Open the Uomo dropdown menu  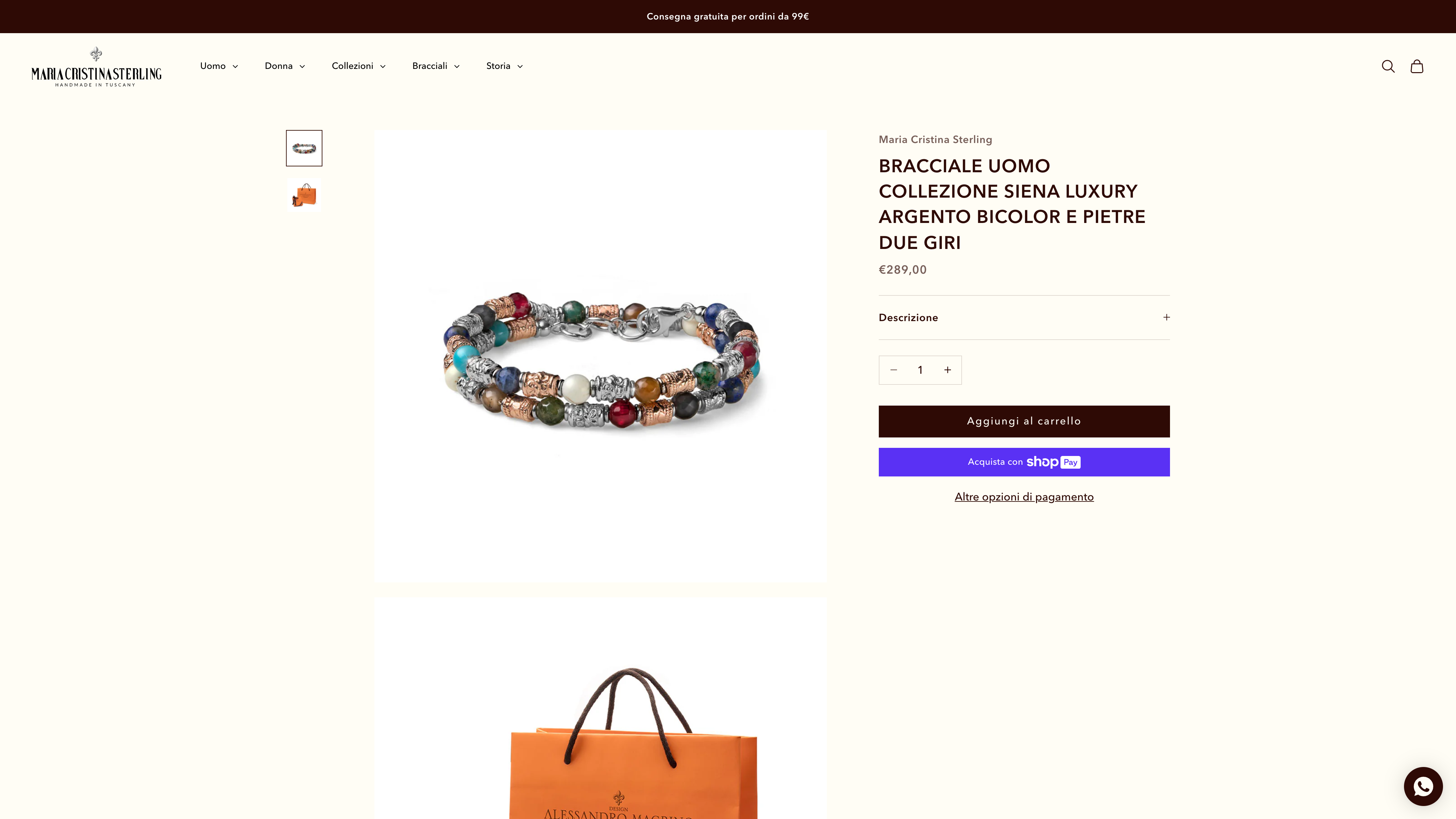tap(219, 66)
